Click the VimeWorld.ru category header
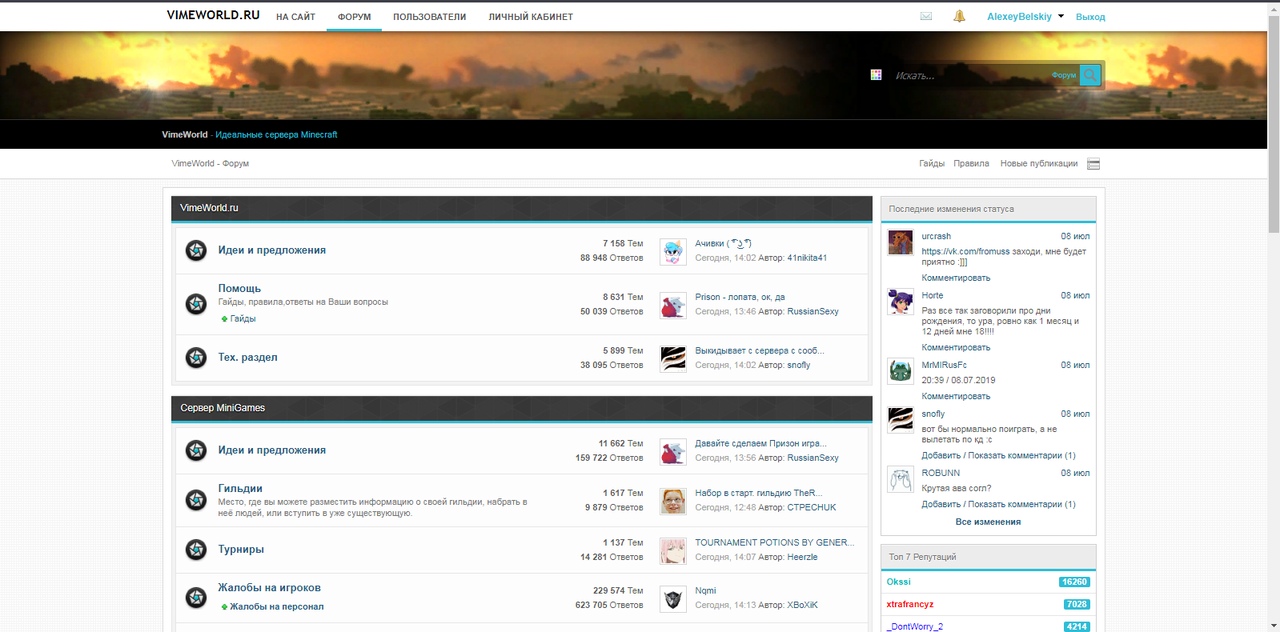This screenshot has height=632, width=1280. 522,208
